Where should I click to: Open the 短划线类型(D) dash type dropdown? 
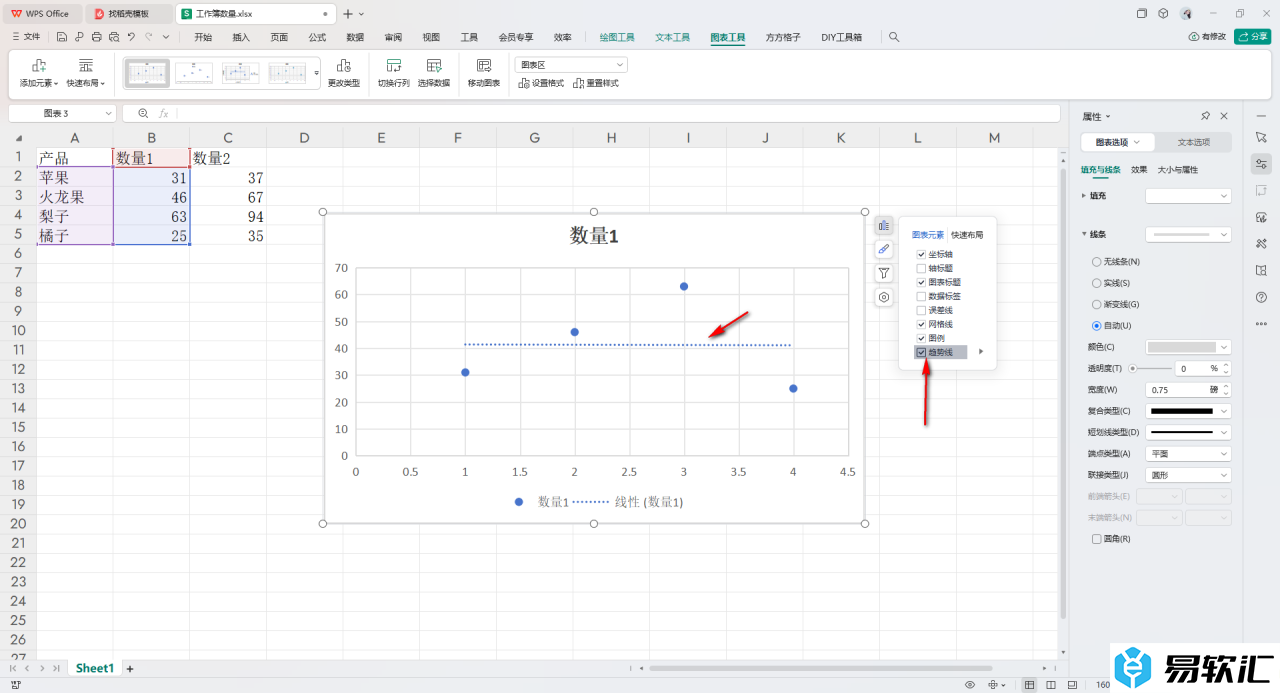coord(1188,432)
